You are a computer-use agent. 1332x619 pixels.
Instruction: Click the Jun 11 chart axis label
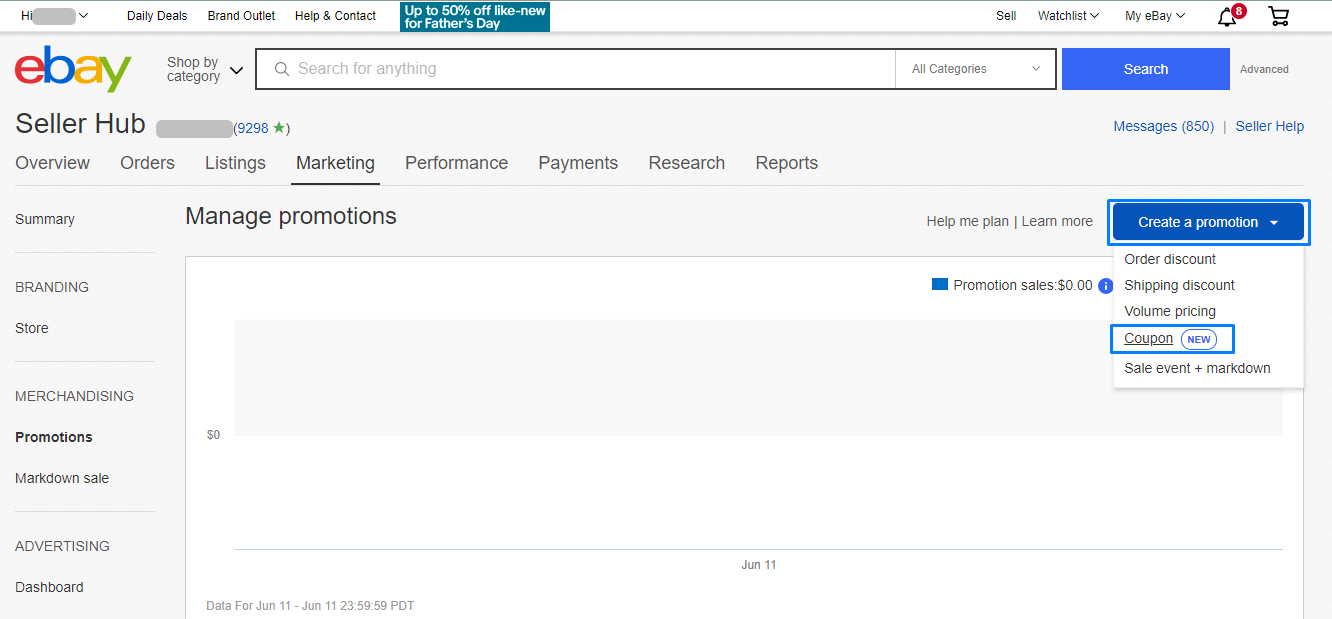[759, 565]
